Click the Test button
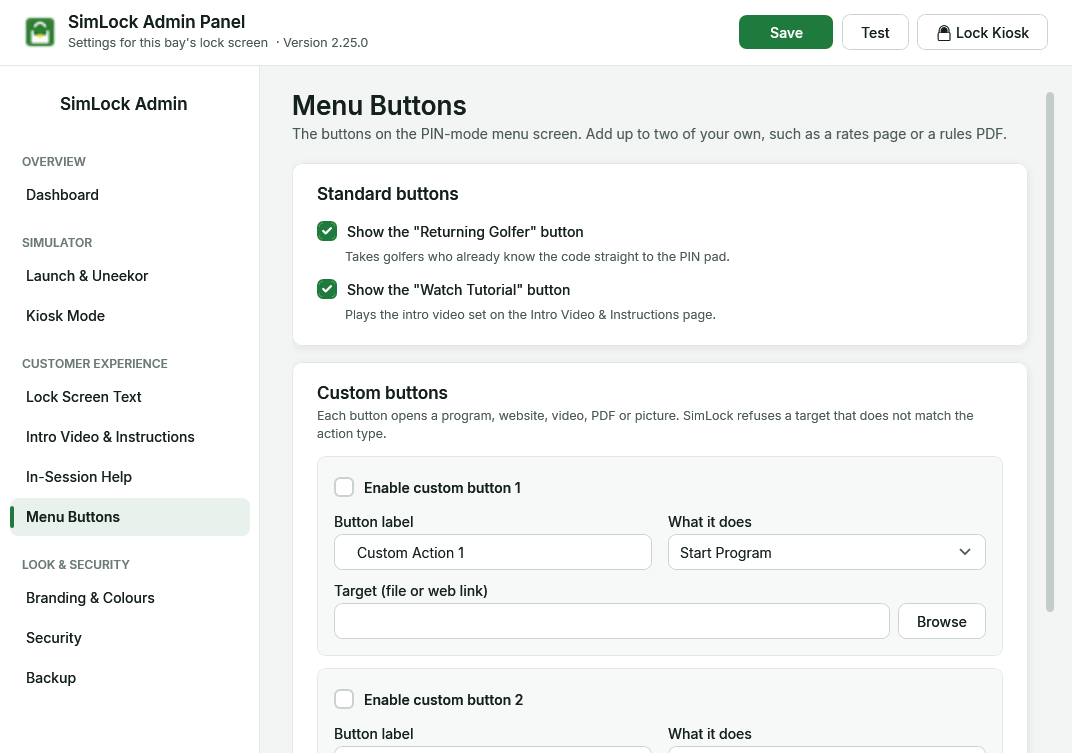Image resolution: width=1072 pixels, height=753 pixels. click(875, 32)
